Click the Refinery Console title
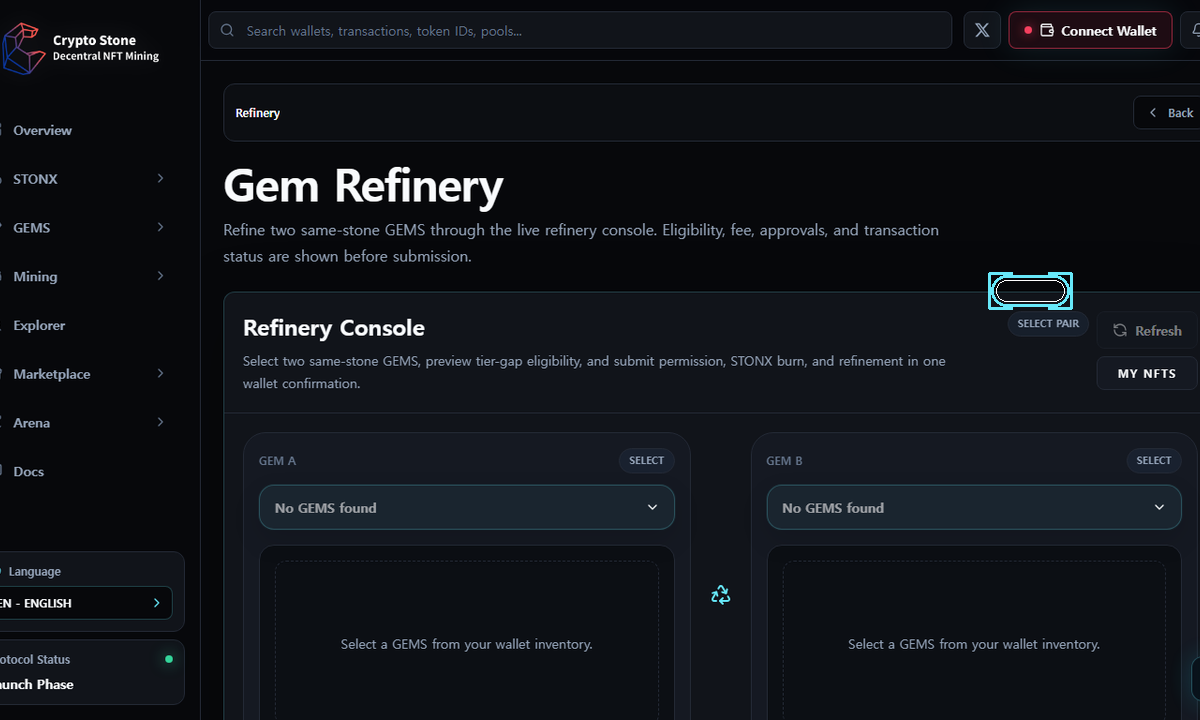This screenshot has height=720, width=1200. tap(334, 328)
